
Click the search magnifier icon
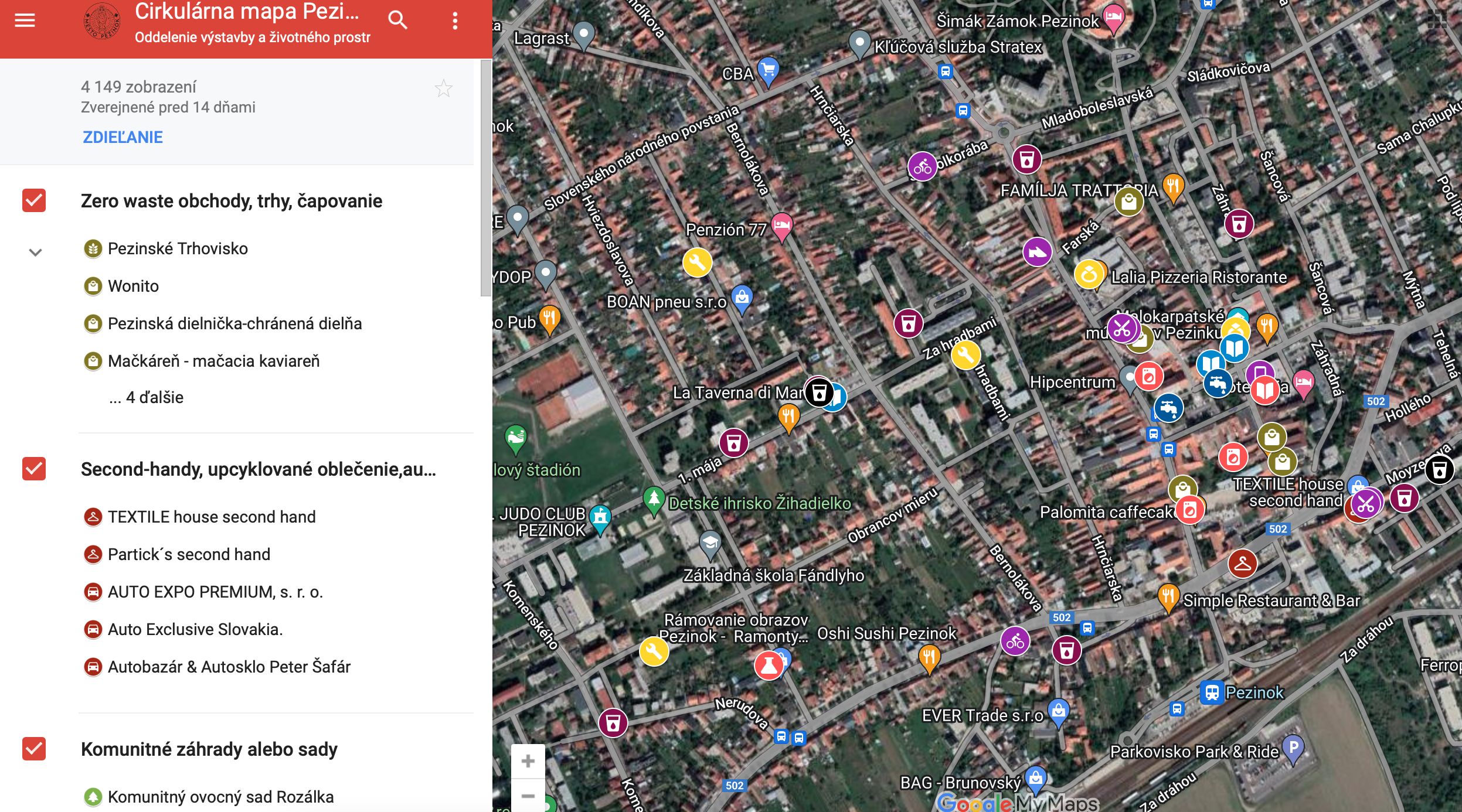tap(397, 21)
